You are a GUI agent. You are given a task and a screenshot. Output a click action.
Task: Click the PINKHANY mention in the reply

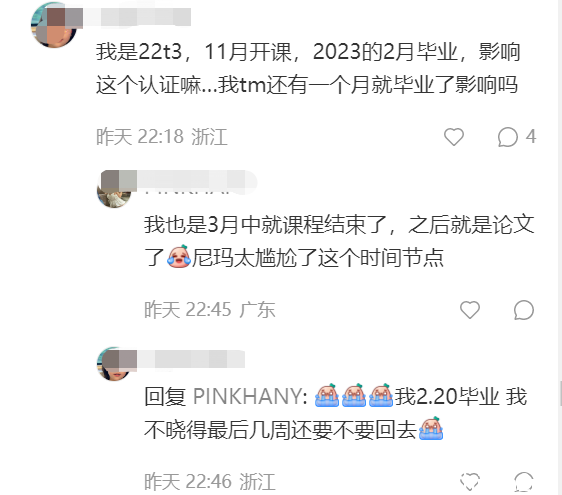point(250,396)
